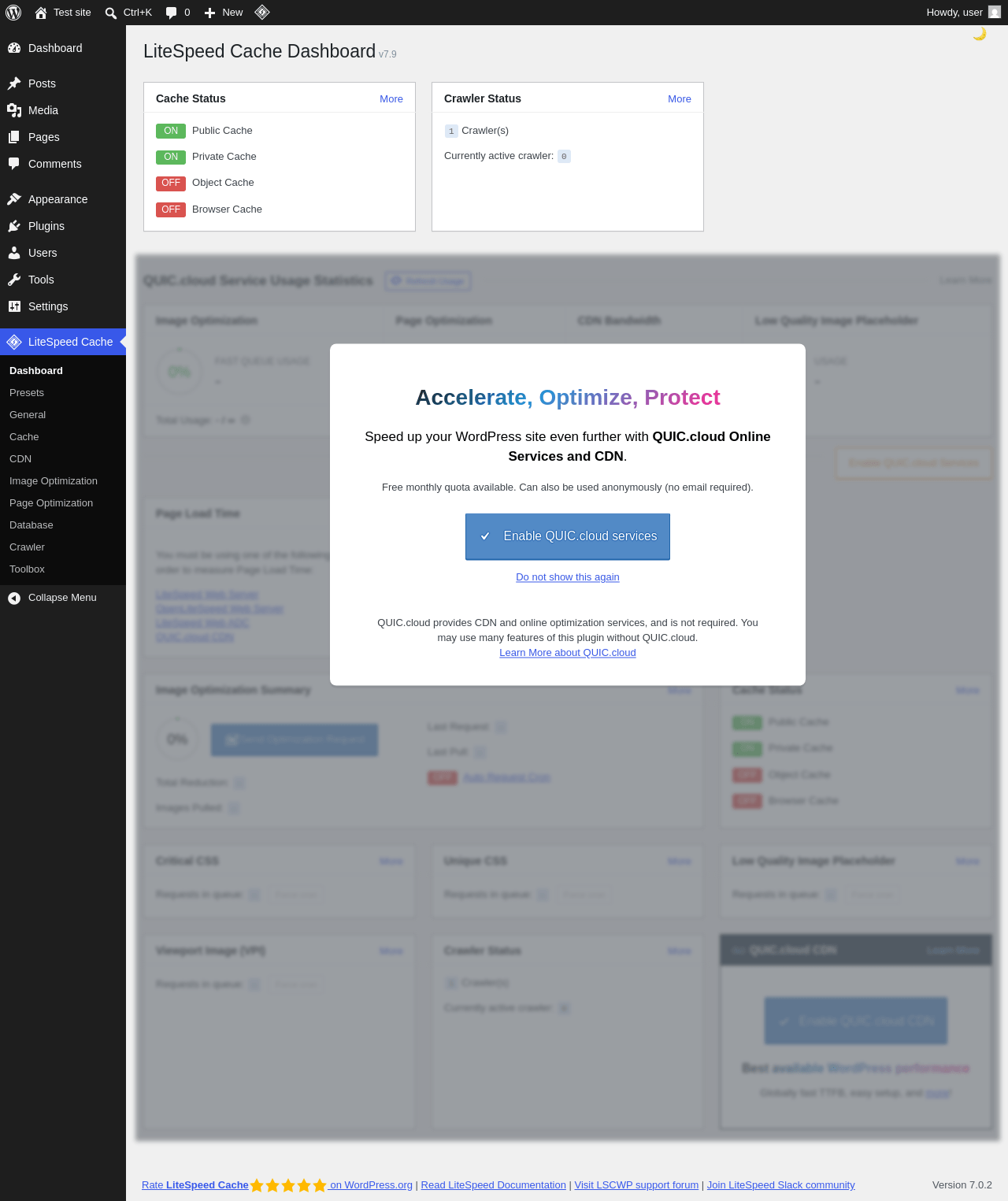Open Posts menu item
This screenshot has width=1008, height=1201.
coord(63,83)
